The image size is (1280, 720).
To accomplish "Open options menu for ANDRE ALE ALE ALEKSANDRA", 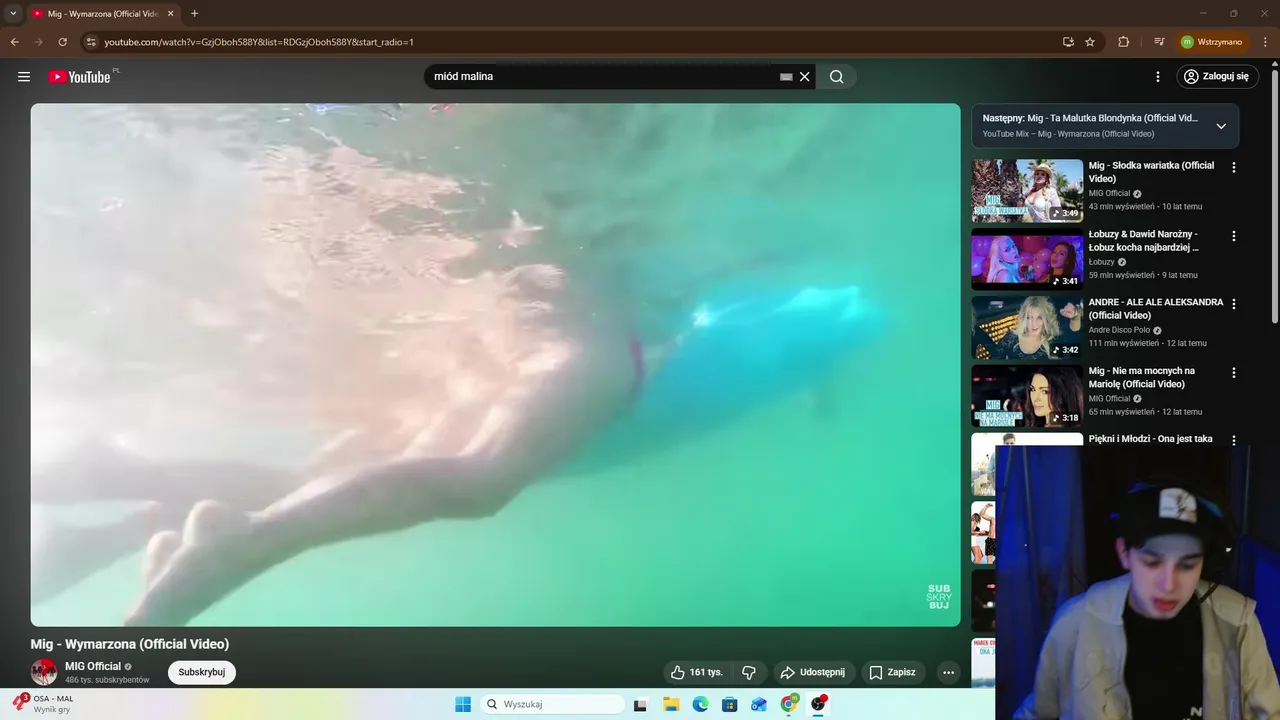I will click(x=1234, y=304).
